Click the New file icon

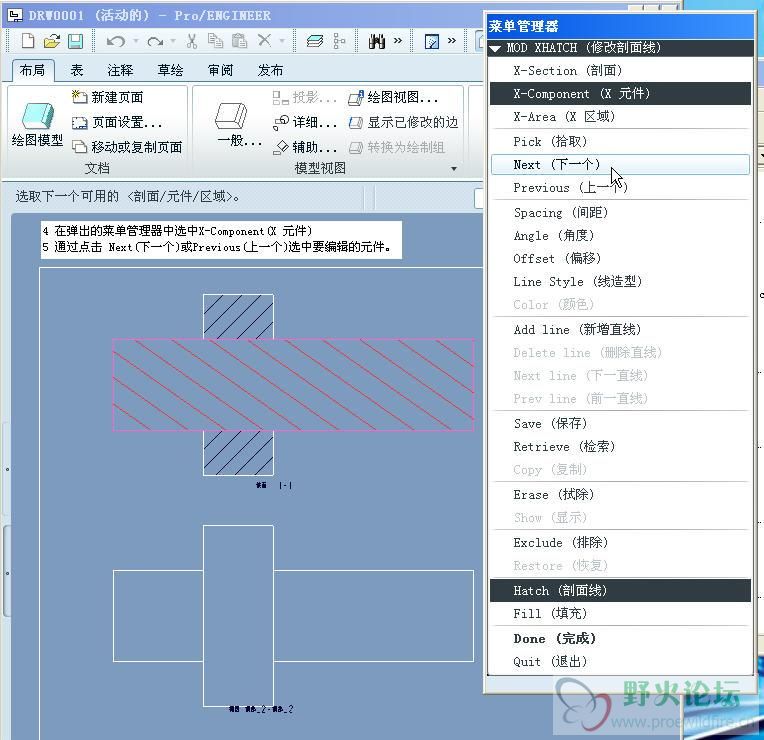click(28, 41)
